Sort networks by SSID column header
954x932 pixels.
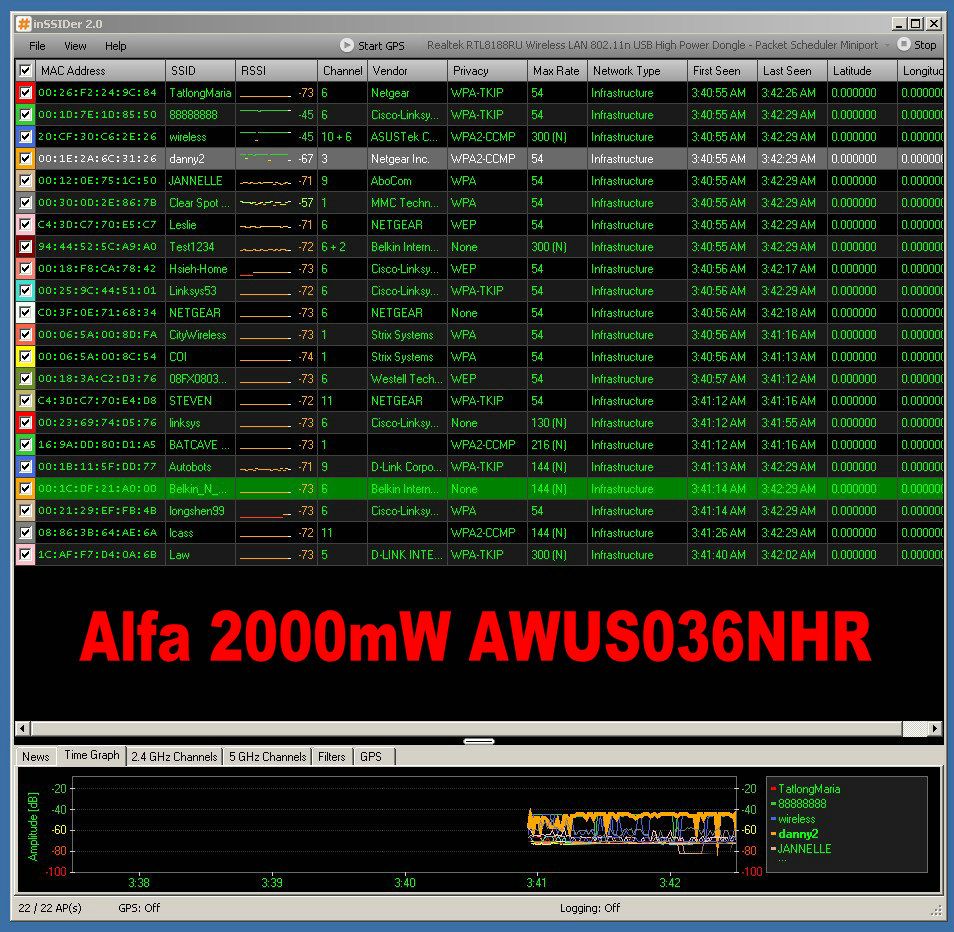click(x=200, y=71)
